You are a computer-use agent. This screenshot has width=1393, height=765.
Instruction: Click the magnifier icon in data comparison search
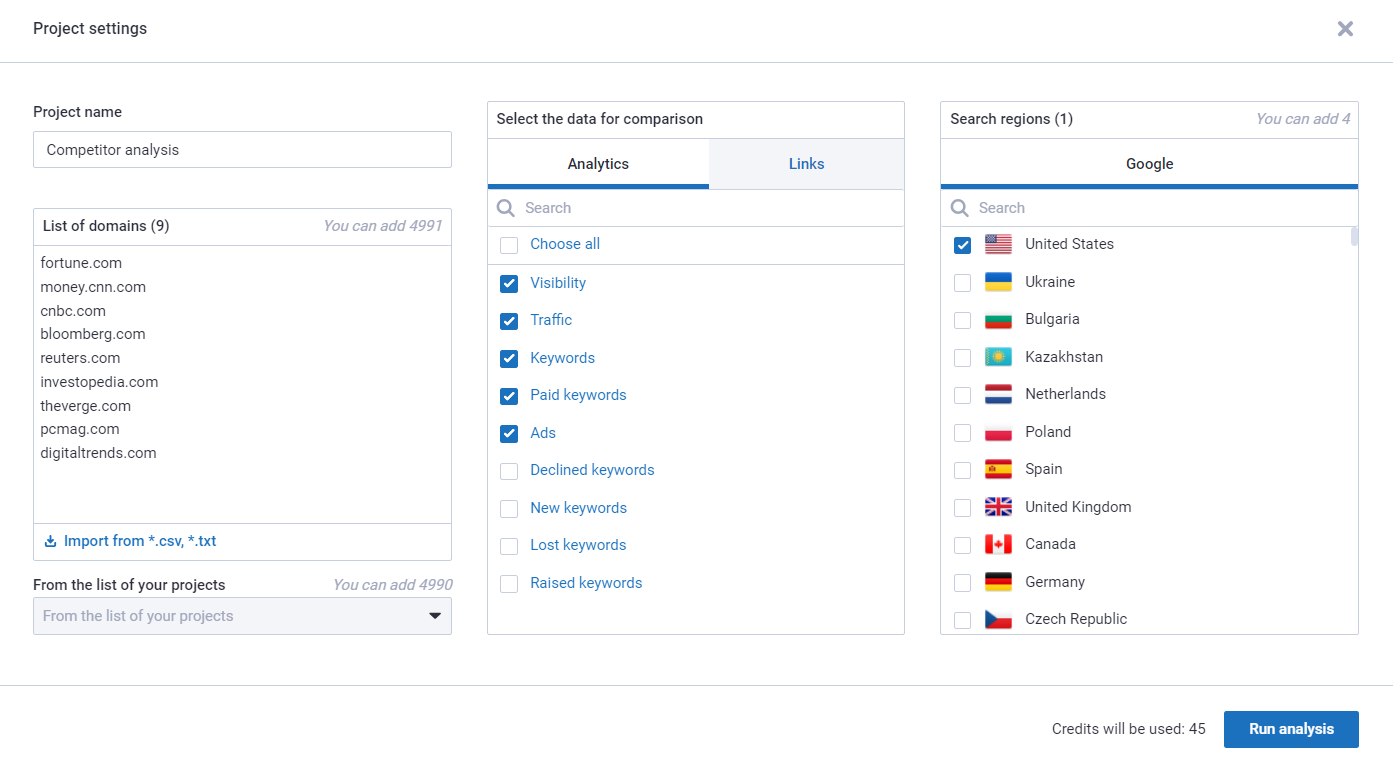pyautogui.click(x=506, y=208)
